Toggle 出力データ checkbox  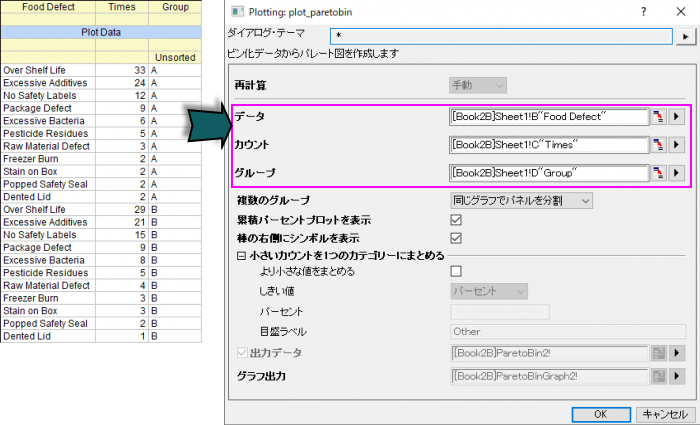coord(242,353)
